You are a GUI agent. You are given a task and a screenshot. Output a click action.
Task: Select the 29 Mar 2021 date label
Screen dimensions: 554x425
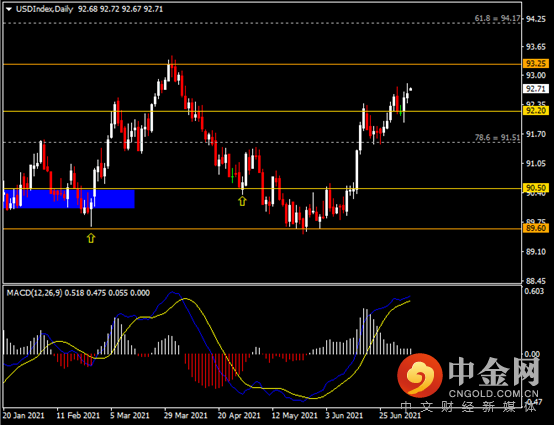(x=185, y=415)
